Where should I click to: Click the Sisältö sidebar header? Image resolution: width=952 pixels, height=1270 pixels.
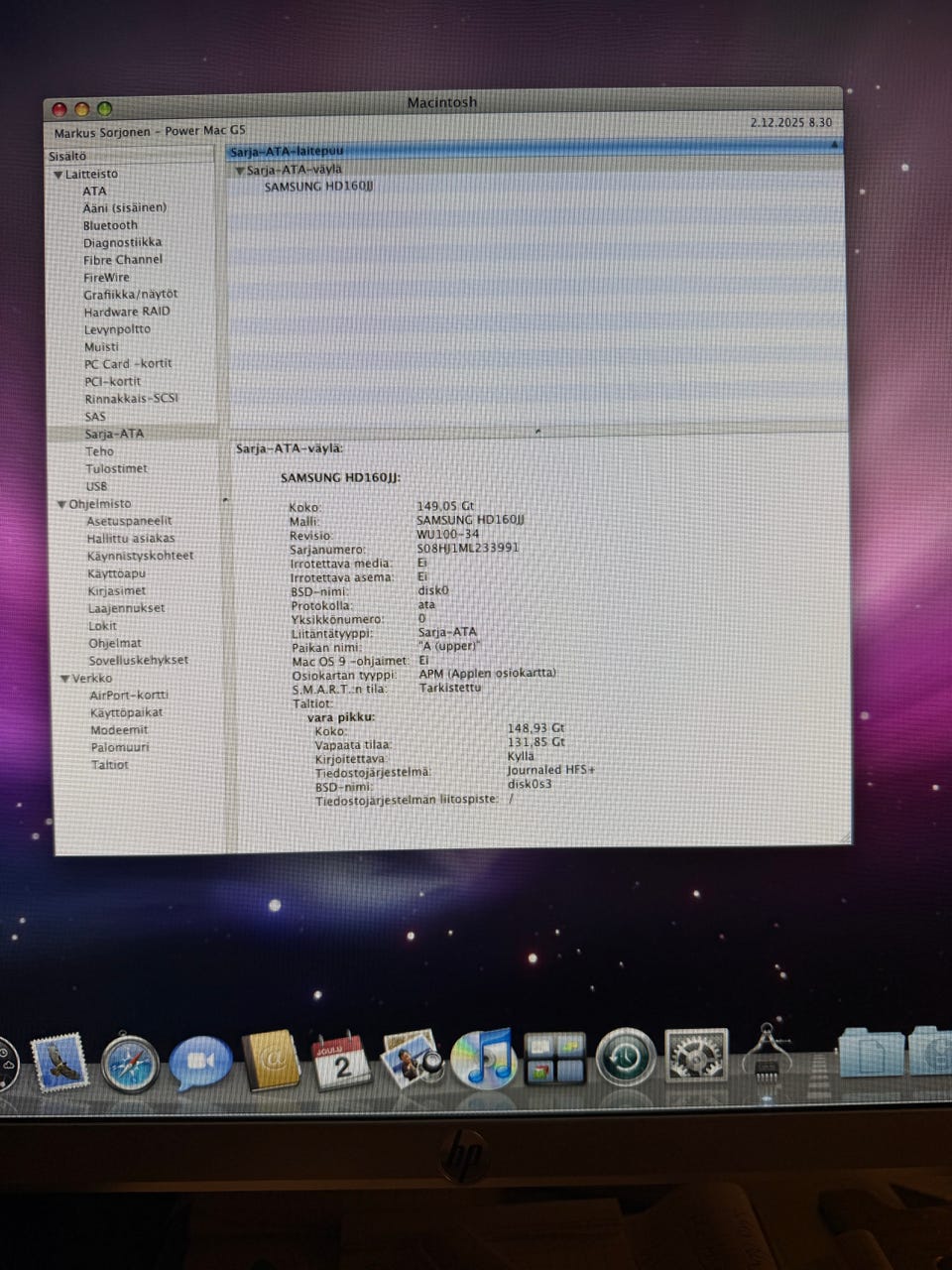click(131, 157)
